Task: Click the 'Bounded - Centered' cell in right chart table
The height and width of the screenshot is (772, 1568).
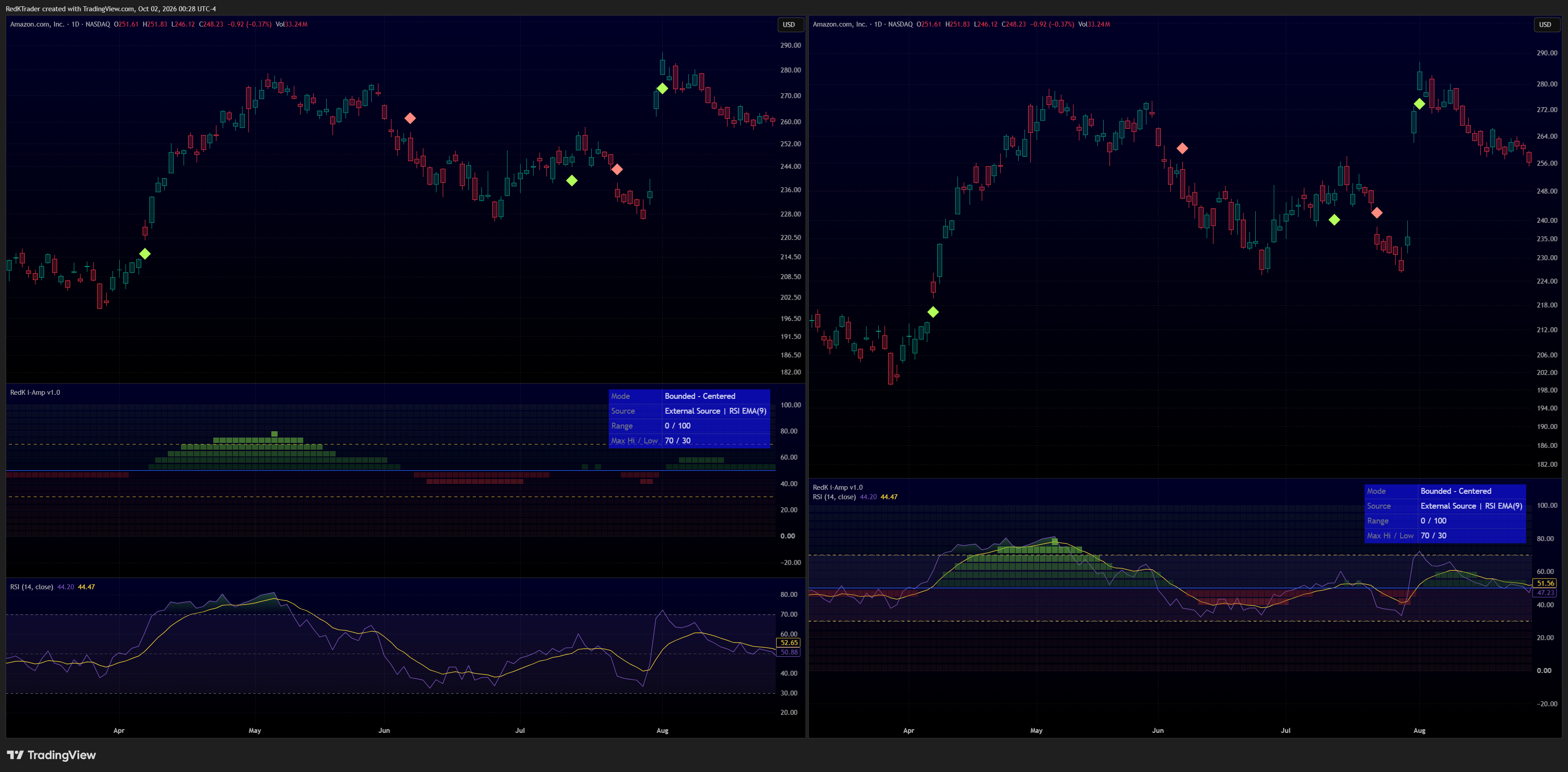Action: coord(1472,491)
